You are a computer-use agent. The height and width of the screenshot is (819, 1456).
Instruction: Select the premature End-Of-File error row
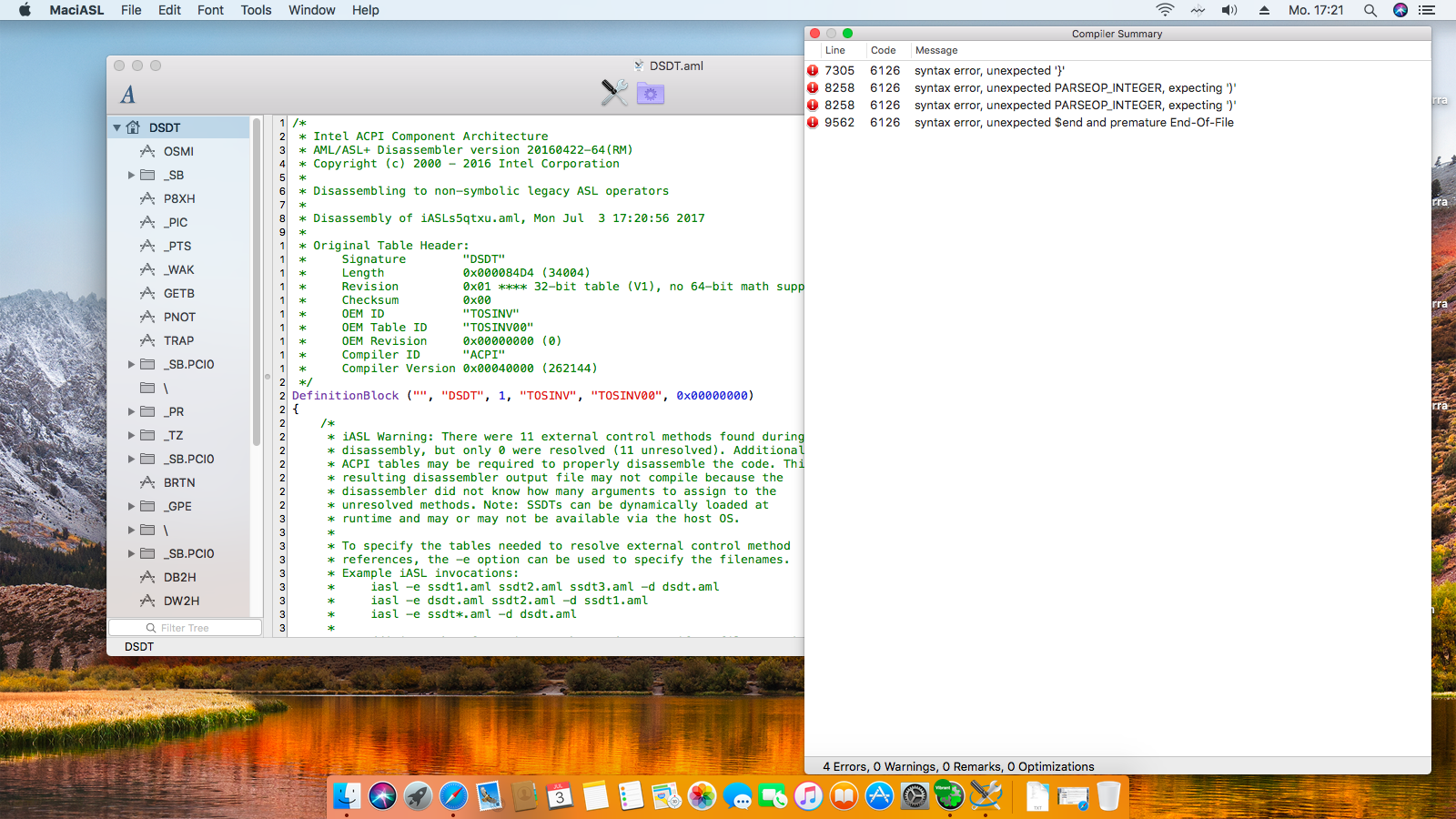(1074, 123)
